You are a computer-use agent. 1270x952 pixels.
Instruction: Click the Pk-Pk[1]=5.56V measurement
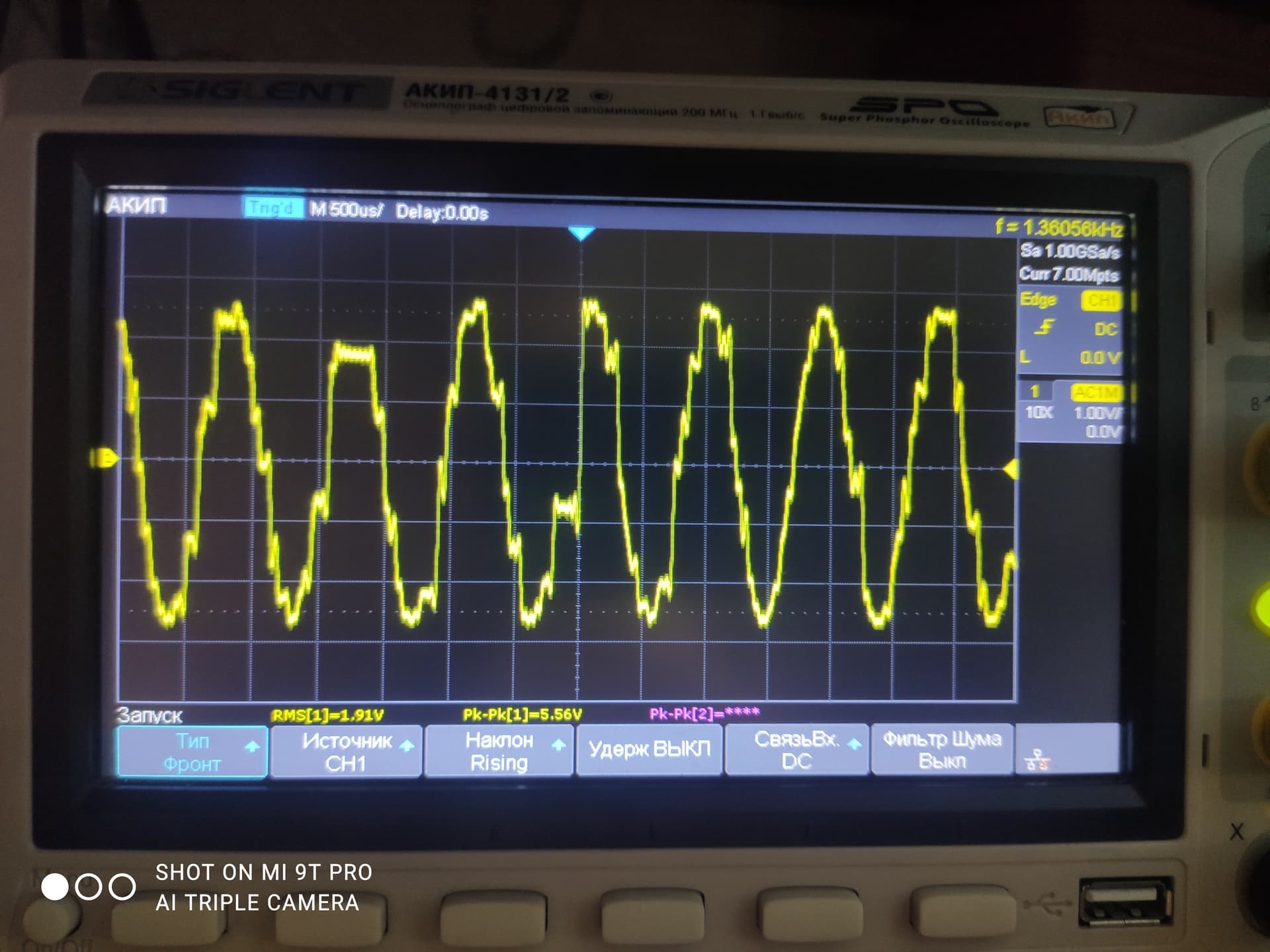click(x=522, y=714)
